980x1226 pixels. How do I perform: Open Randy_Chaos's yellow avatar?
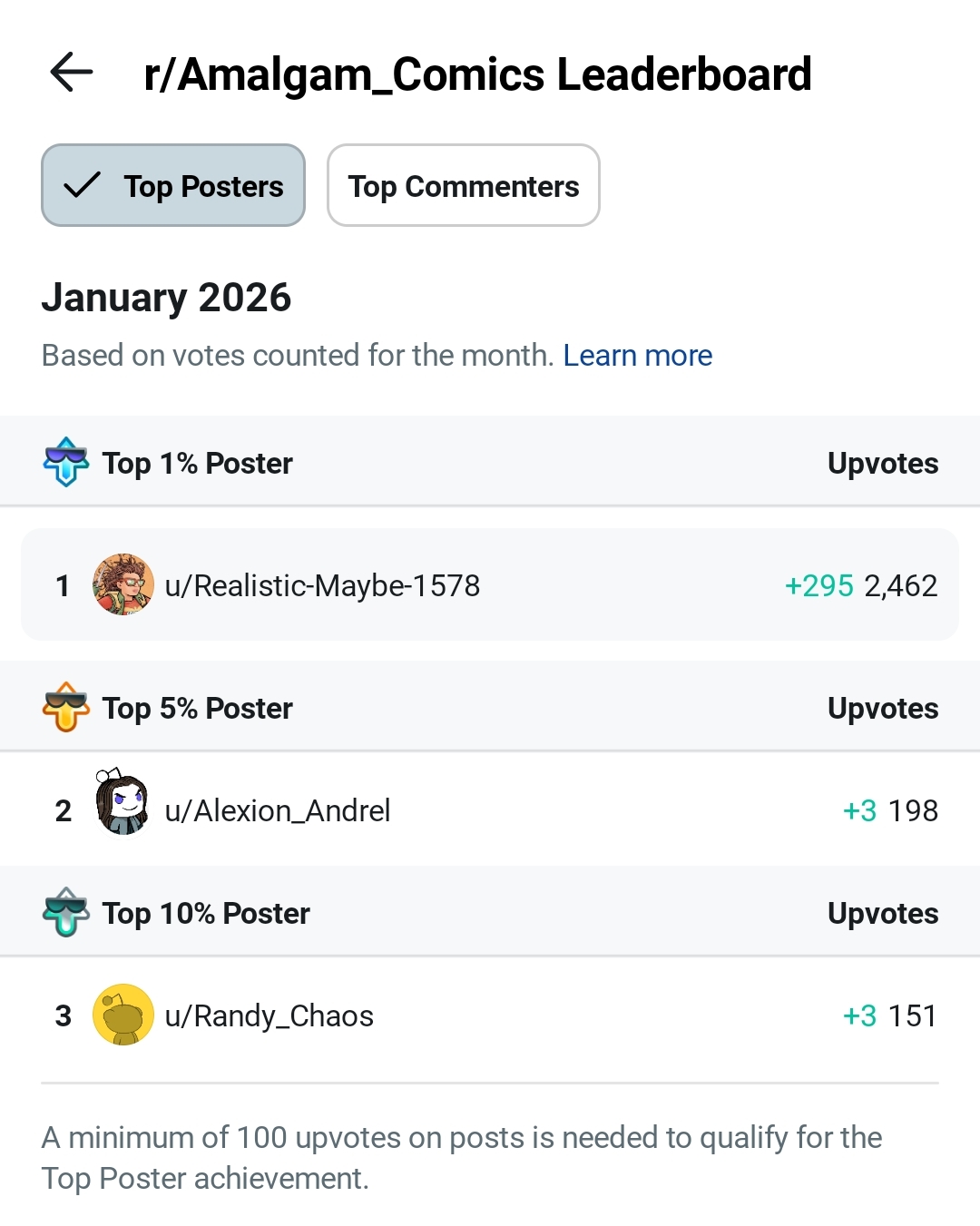(x=123, y=1015)
